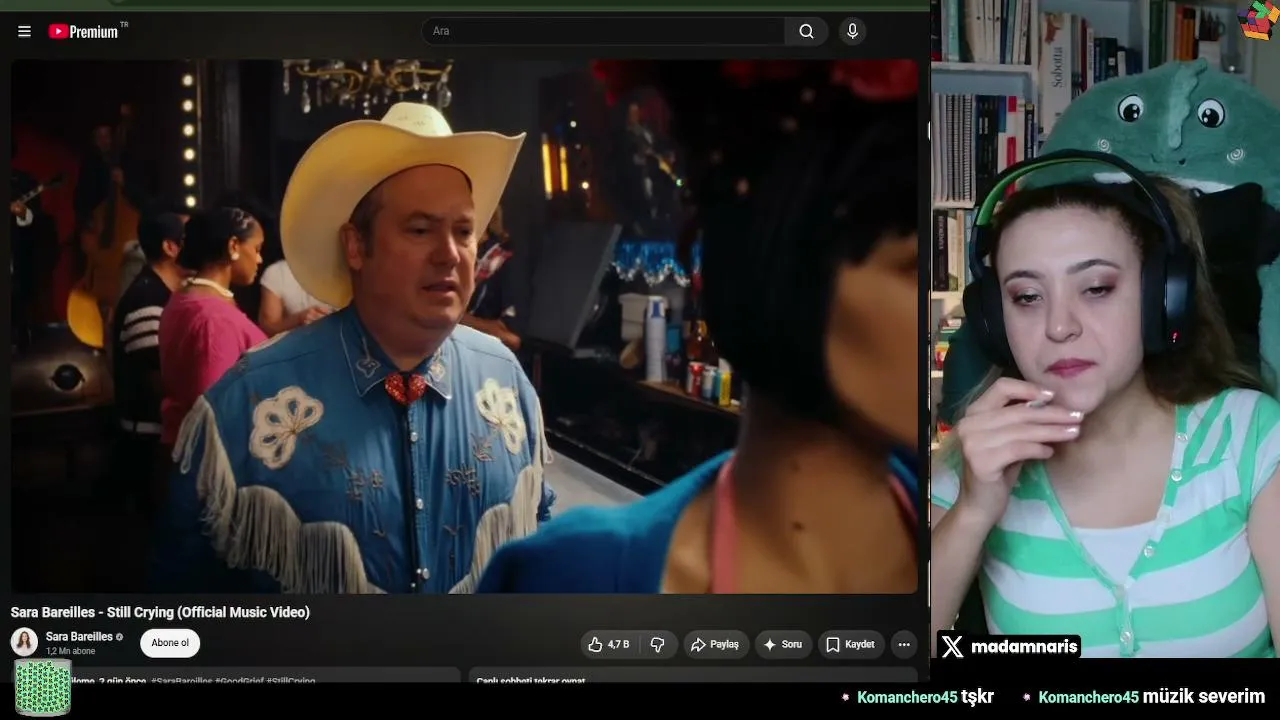The image size is (1280, 720).
Task: Click the colorful cube logo on webcam
Action: click(x=1258, y=19)
